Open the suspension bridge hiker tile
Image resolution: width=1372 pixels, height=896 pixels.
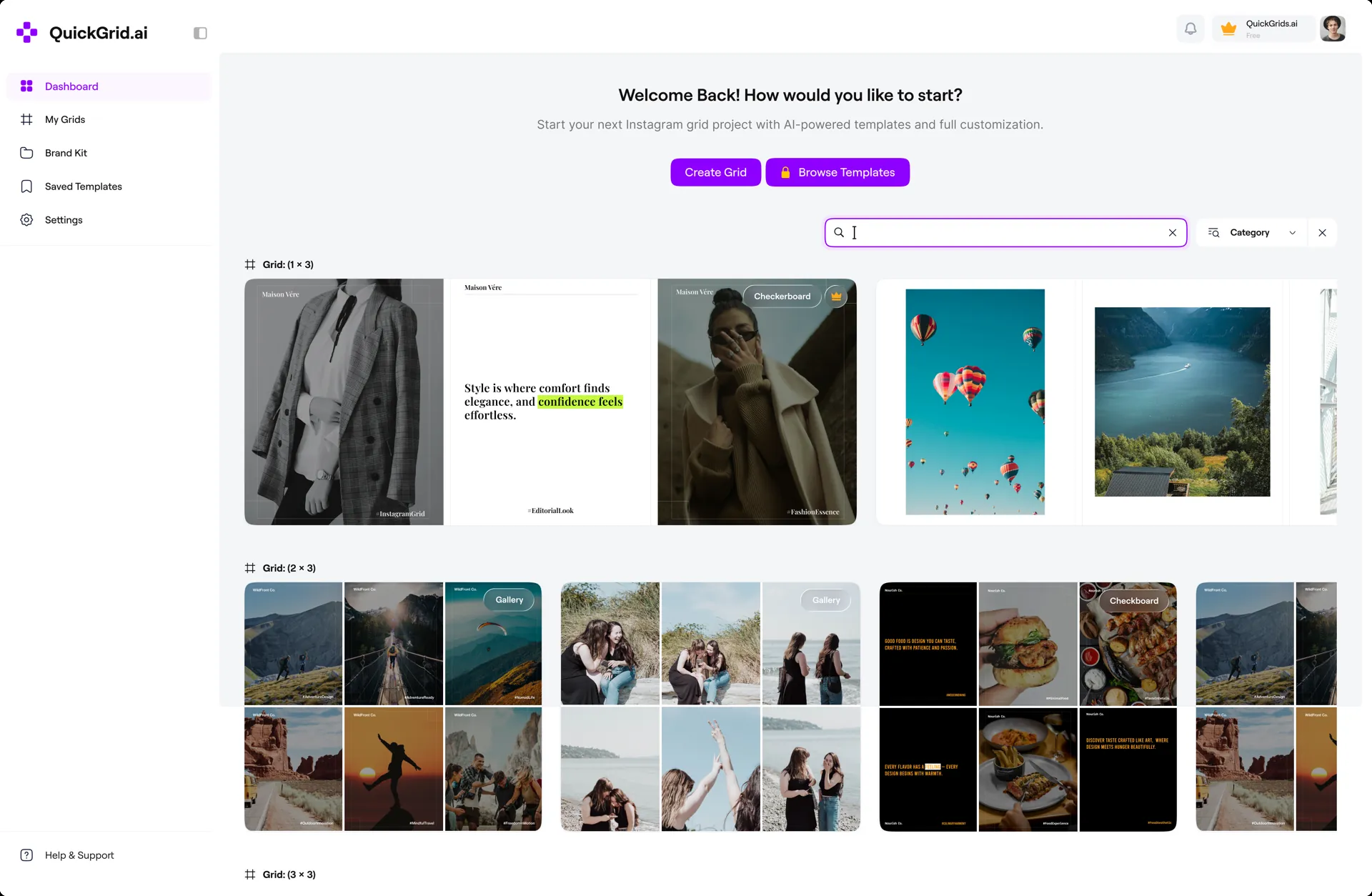coord(394,644)
